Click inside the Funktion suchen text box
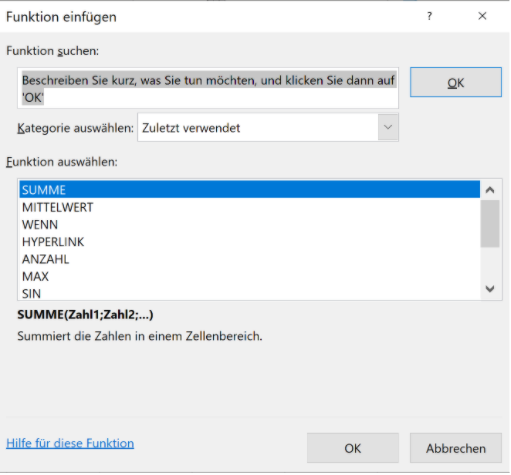This screenshot has height=475, width=511. [208, 88]
